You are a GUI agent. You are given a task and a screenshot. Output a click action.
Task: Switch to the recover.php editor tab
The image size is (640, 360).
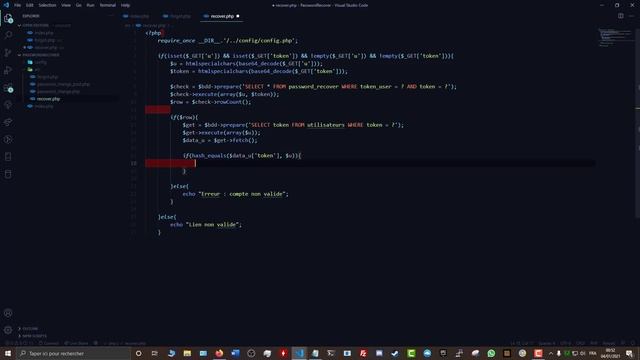coord(222,16)
